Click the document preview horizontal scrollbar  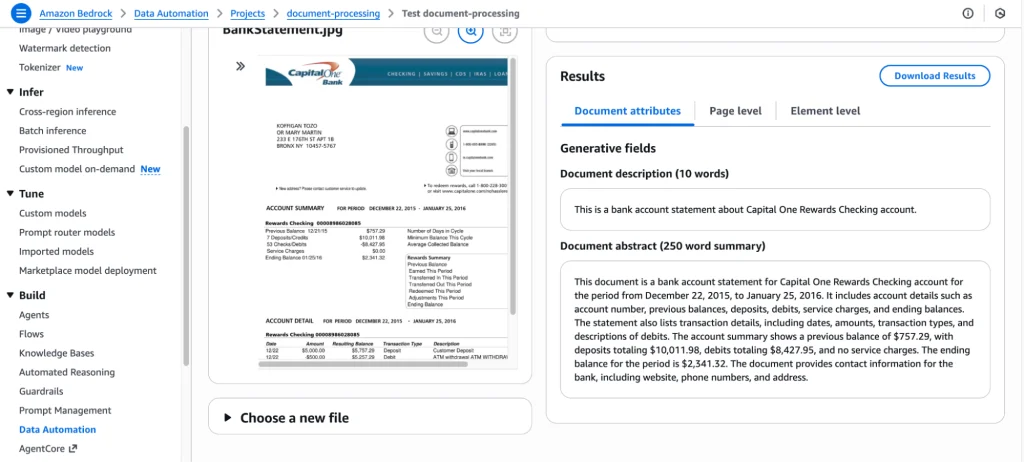pos(364,365)
